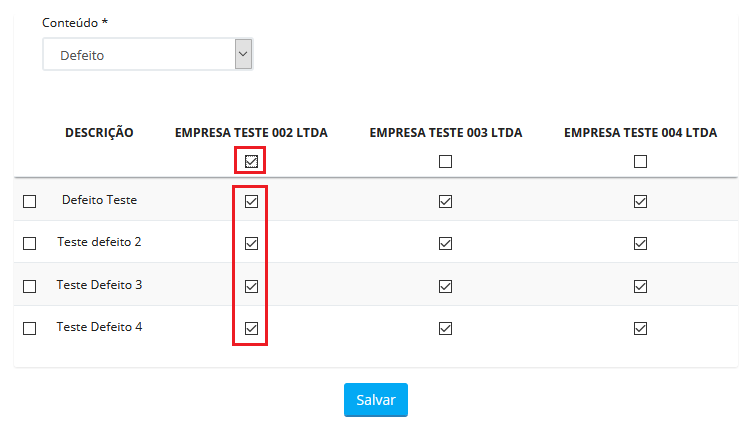Image resolution: width=745 pixels, height=431 pixels.
Task: Select the Teste Defeito 3 row checkbox
Action: click(x=30, y=286)
